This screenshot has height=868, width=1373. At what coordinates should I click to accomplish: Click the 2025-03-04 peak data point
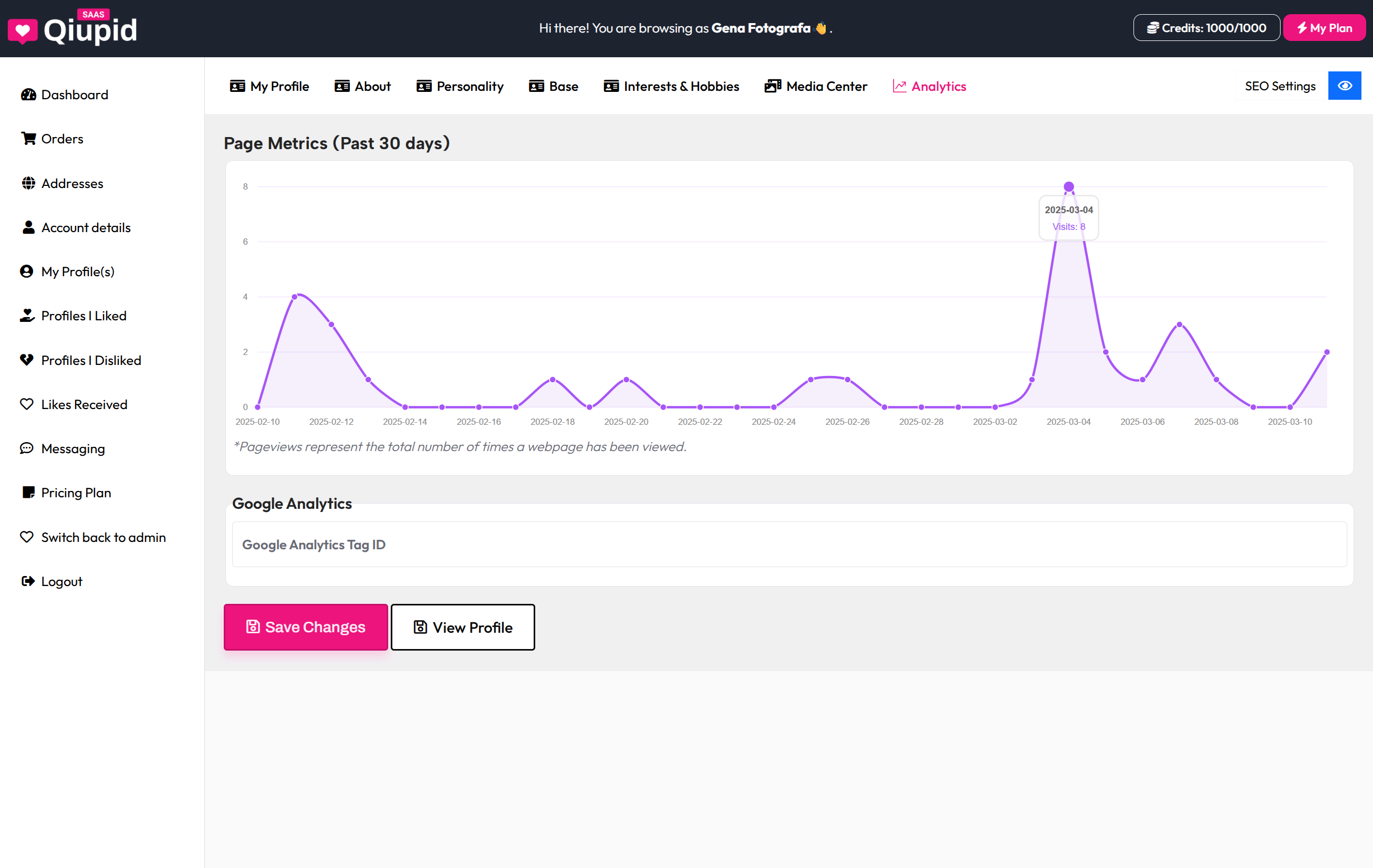[1068, 187]
